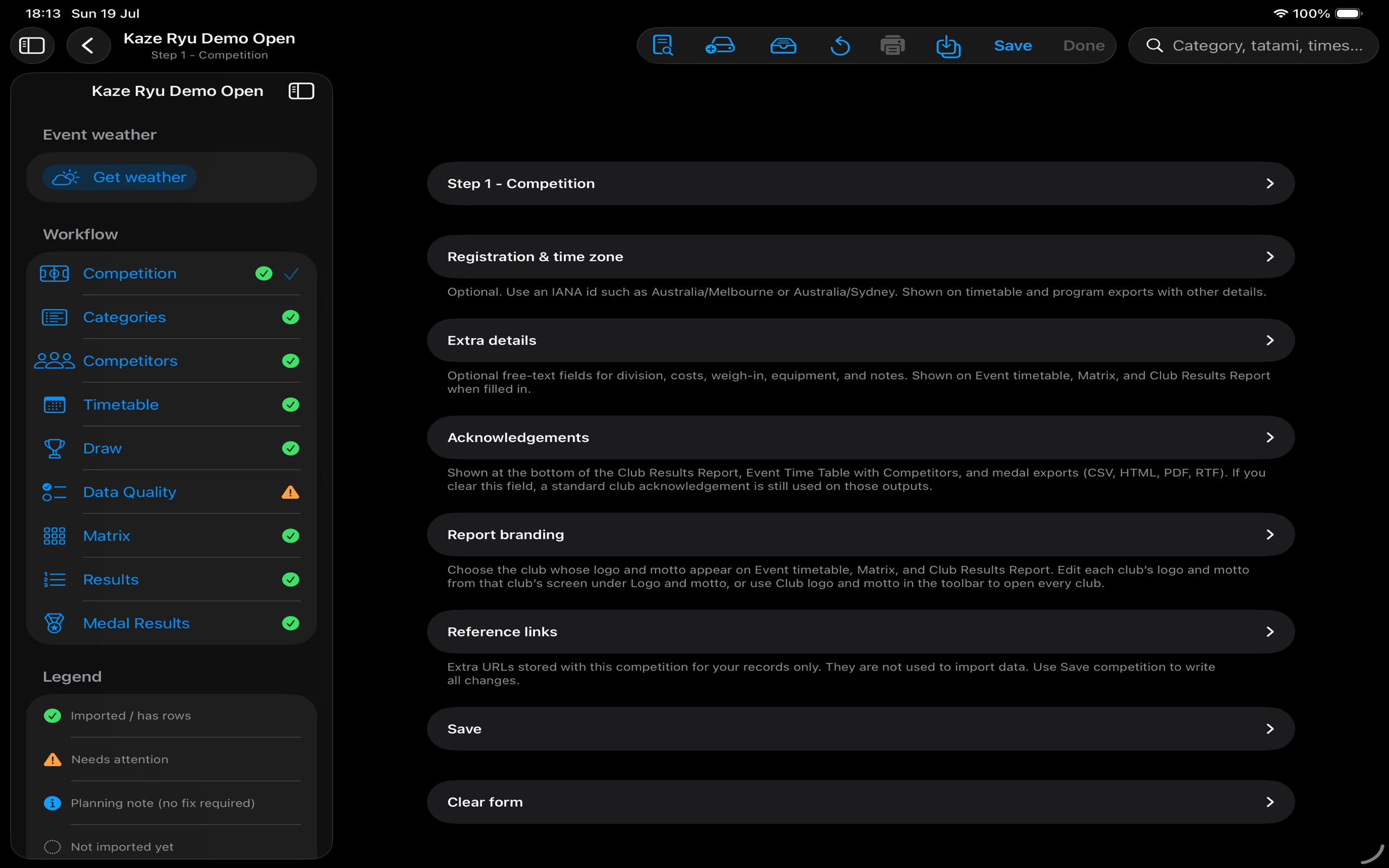
Task: Toggle the sidebar button beside the back arrow
Action: 32,46
